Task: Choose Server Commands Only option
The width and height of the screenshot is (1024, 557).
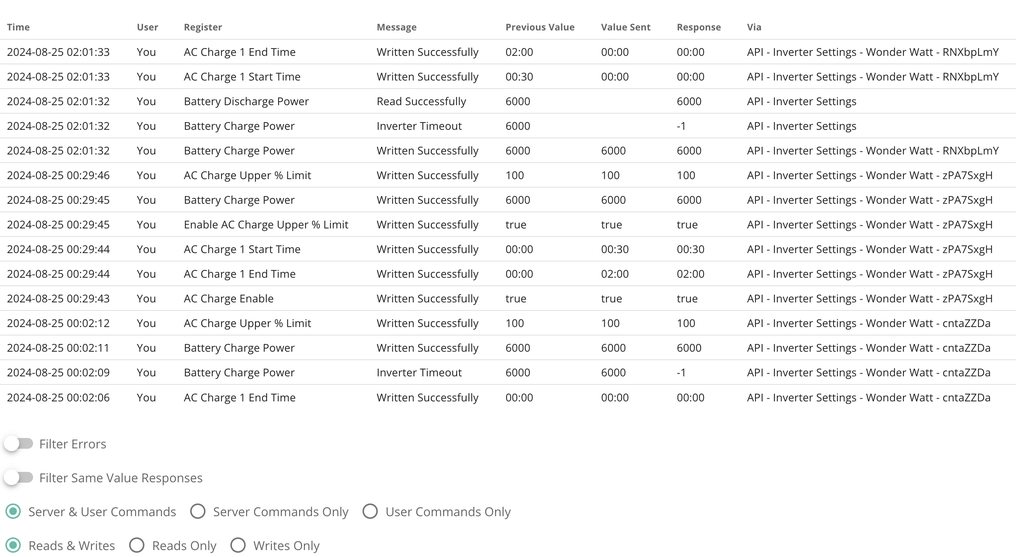Action: (198, 512)
